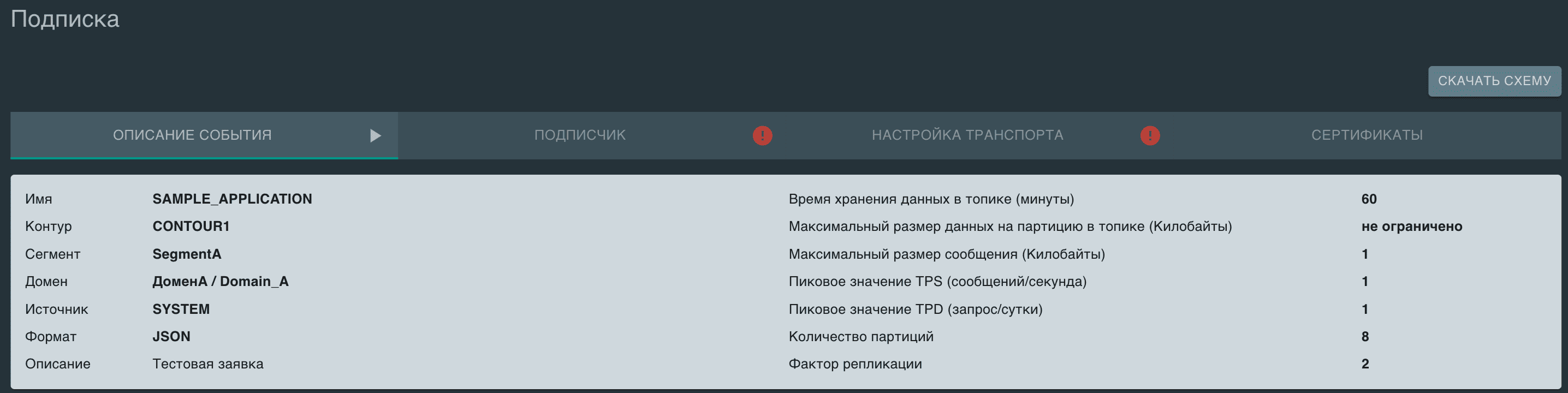Open the Настройка транспорта tab
This screenshot has height=393, width=1568.
click(968, 135)
